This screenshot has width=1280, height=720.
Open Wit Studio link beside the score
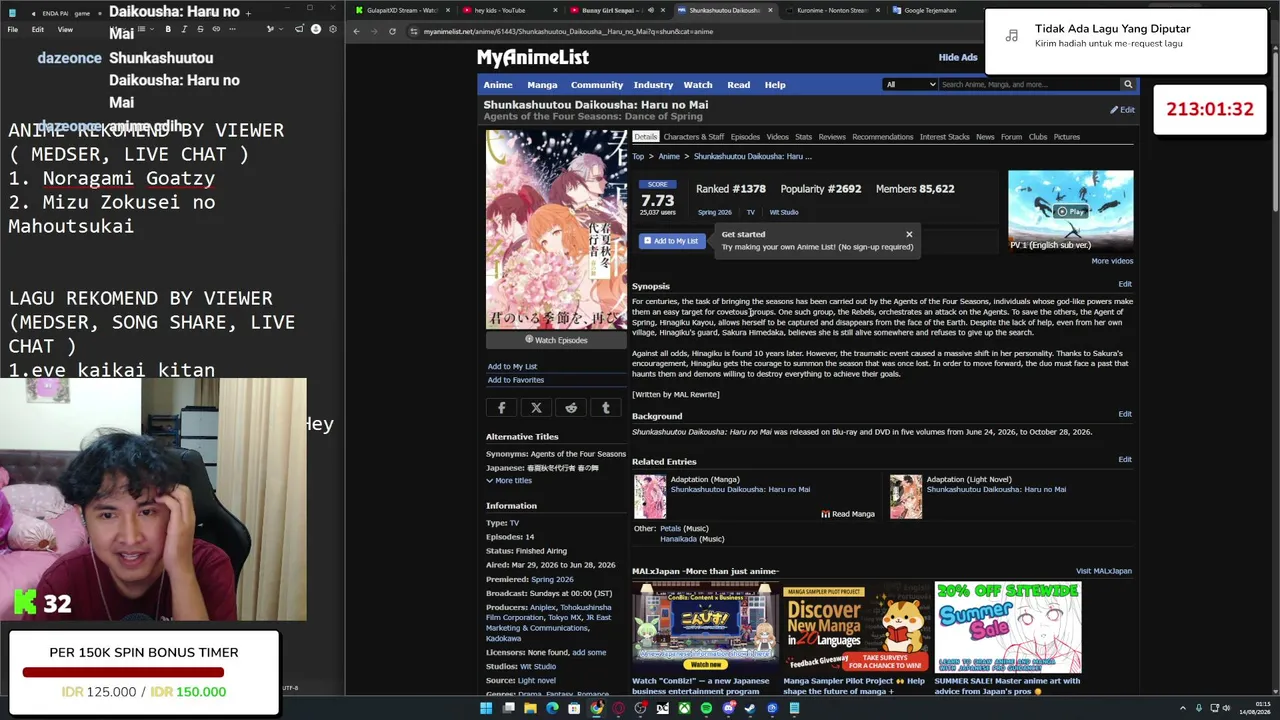tap(784, 212)
